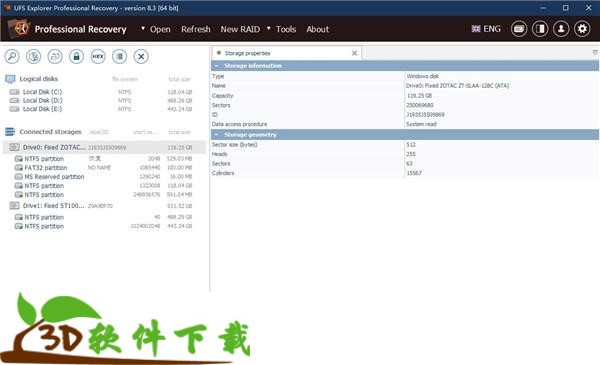600x365 pixels.
Task: Click the partition manager icon beside HEX
Action: (120, 57)
